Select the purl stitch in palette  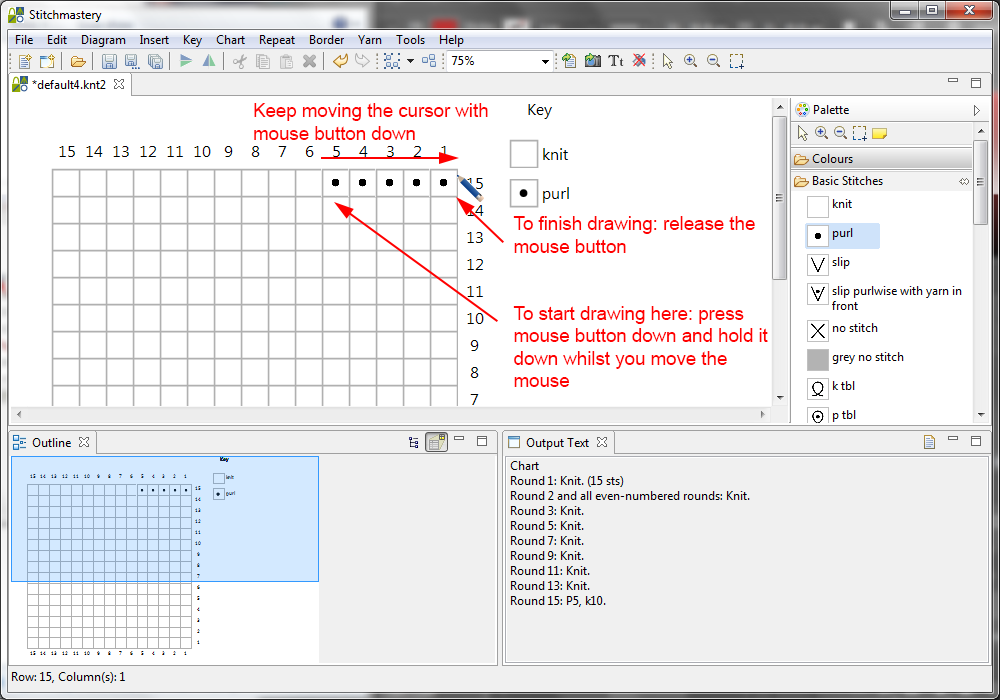tap(843, 235)
